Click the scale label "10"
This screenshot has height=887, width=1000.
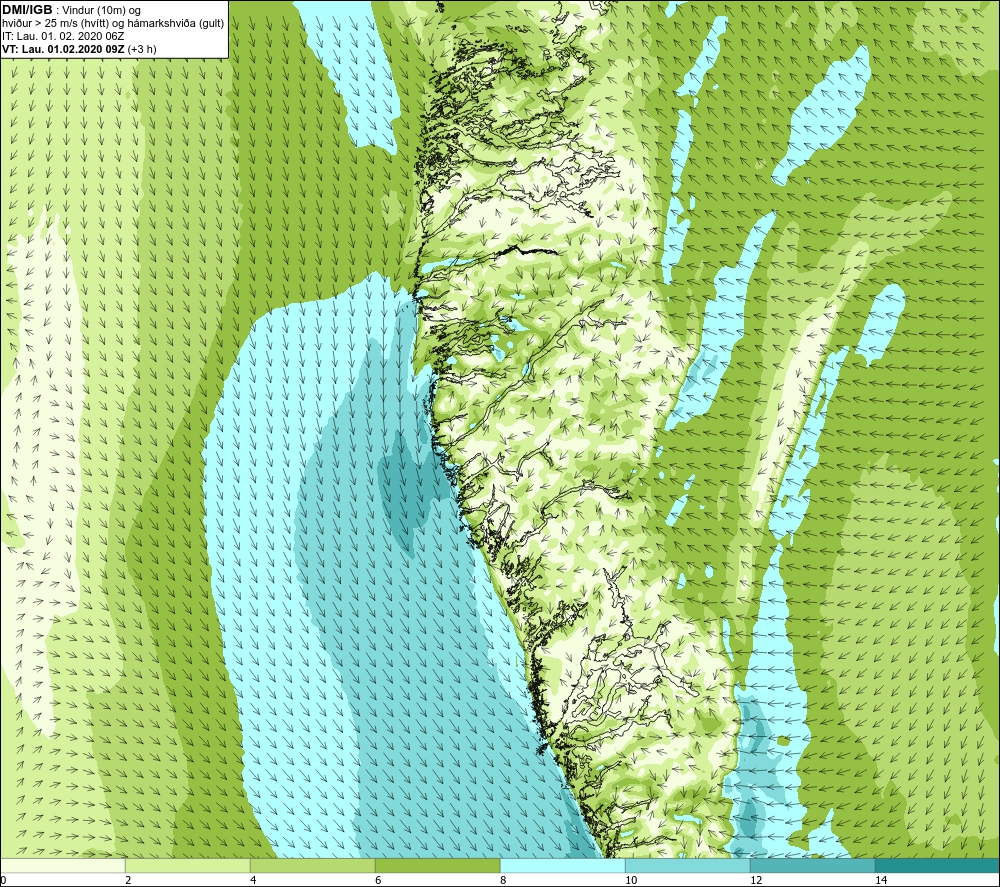(631, 880)
